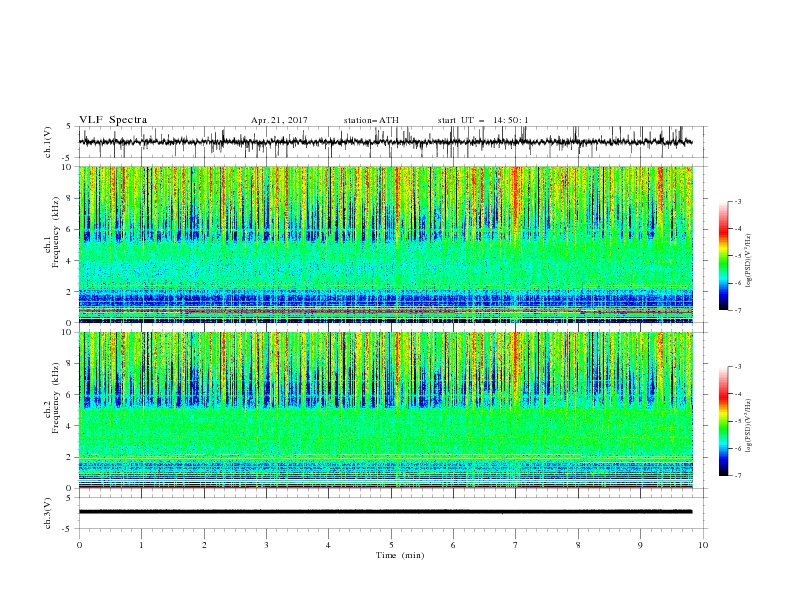Click the "Time (min)" axis title

pyautogui.click(x=400, y=555)
